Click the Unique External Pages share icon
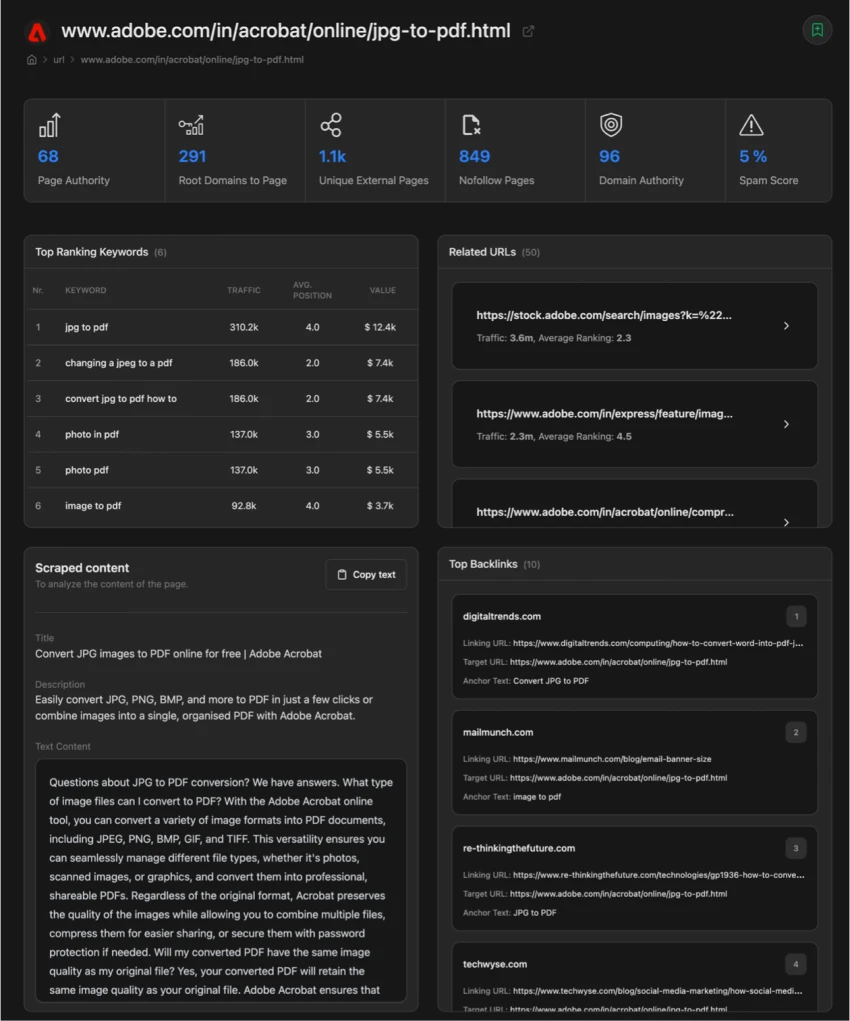The image size is (850, 1021). [x=331, y=125]
